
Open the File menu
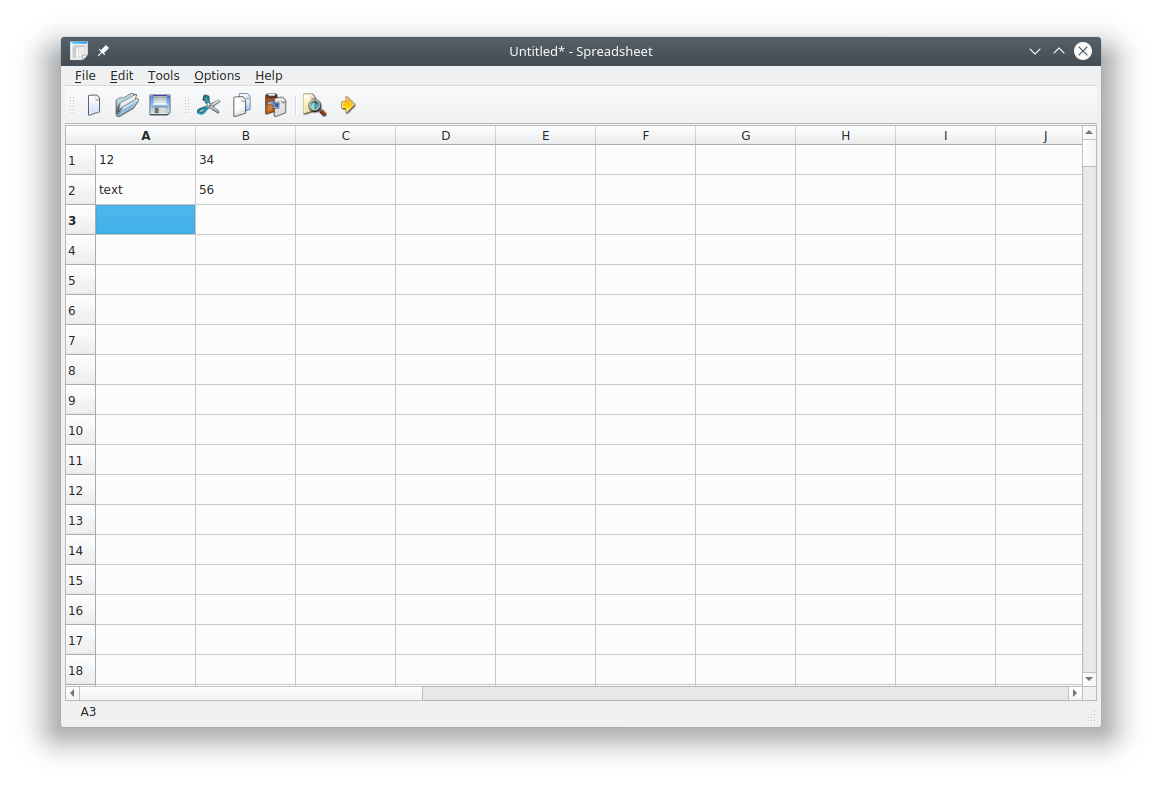[85, 76]
